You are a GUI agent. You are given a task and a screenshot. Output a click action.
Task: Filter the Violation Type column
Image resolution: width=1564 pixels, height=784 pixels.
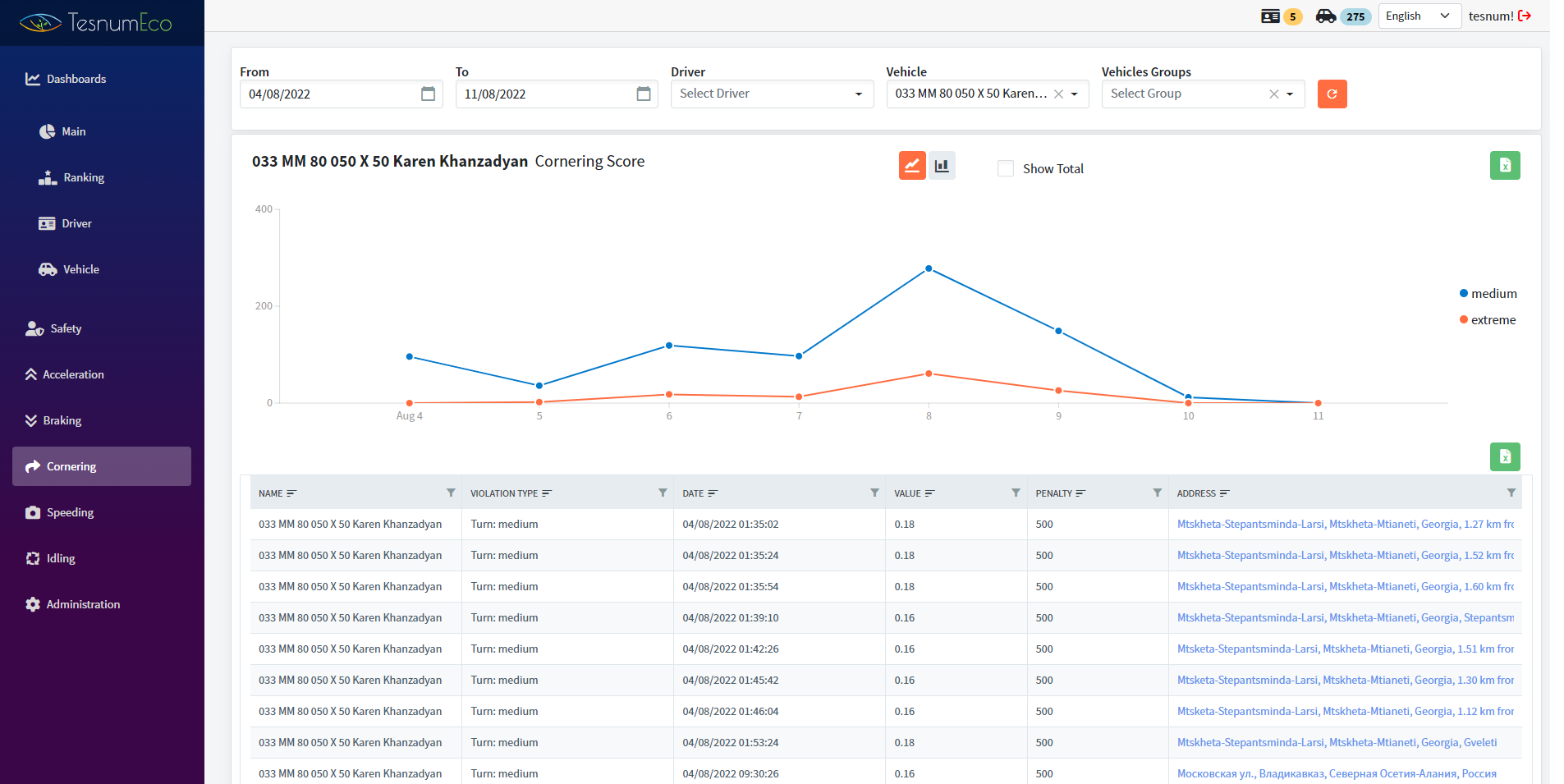click(662, 493)
